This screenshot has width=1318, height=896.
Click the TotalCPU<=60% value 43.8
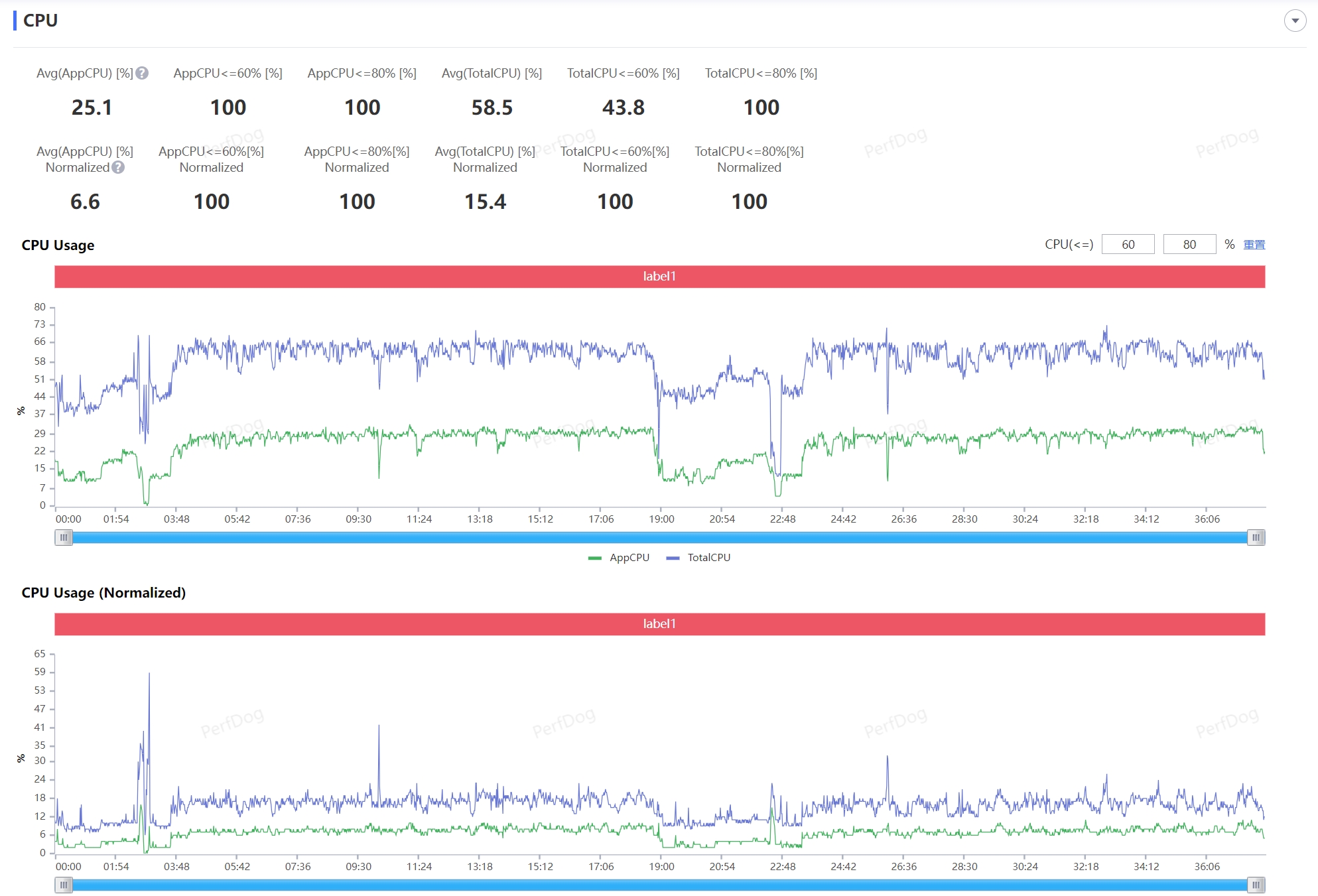[623, 107]
